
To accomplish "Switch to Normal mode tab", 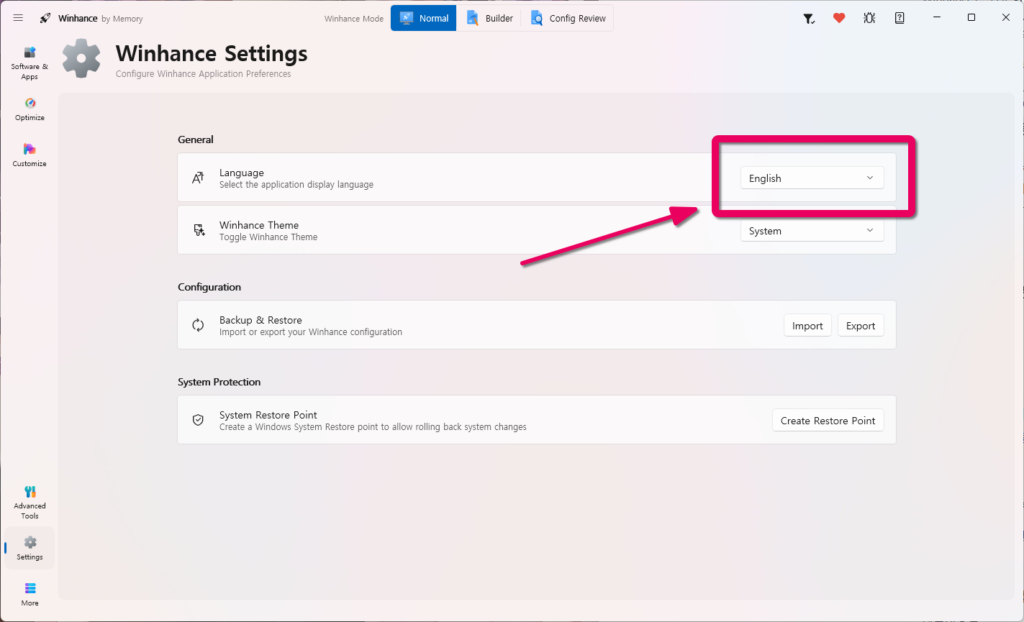I will 424,18.
